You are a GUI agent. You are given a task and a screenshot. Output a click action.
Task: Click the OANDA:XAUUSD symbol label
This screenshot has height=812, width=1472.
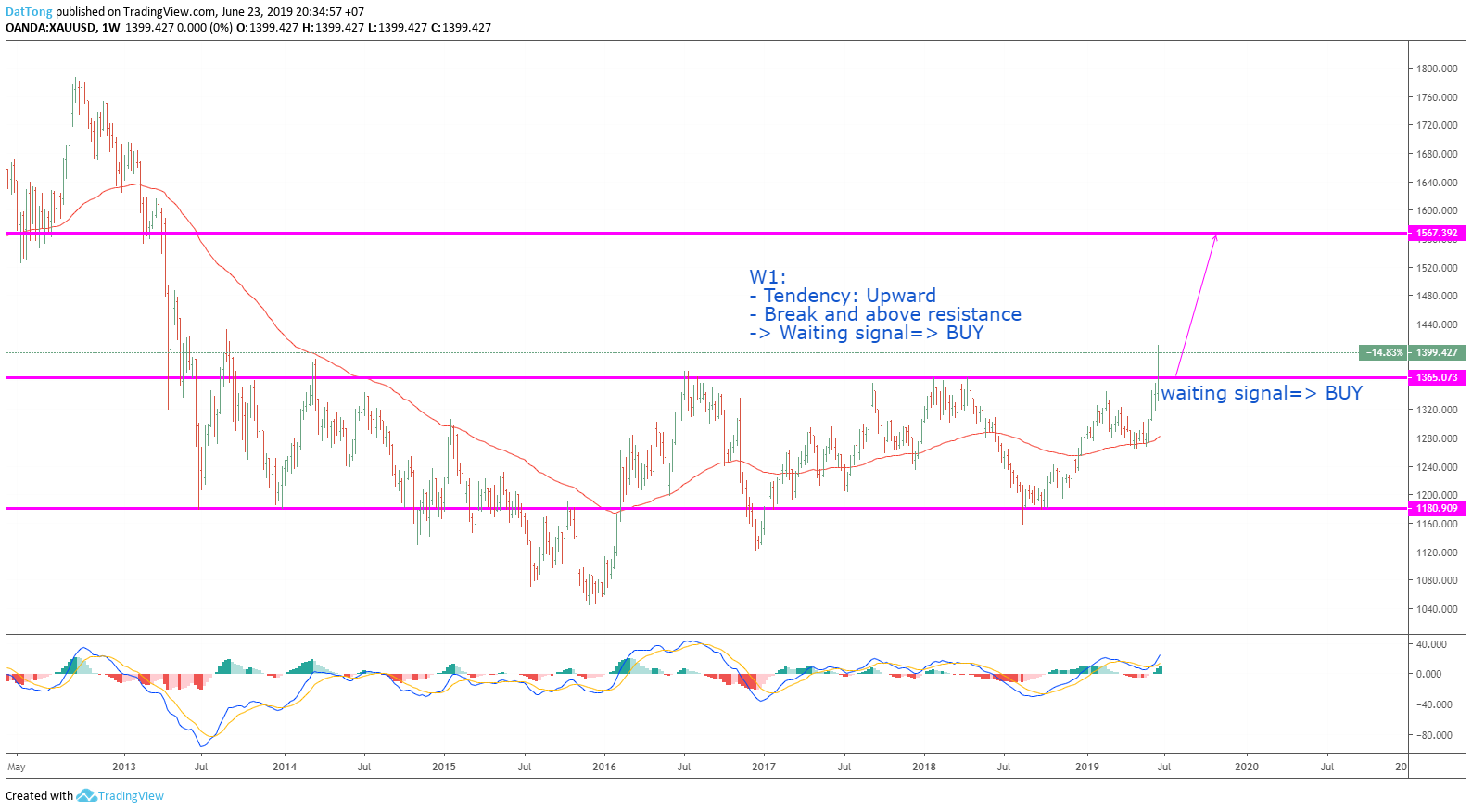point(50,28)
